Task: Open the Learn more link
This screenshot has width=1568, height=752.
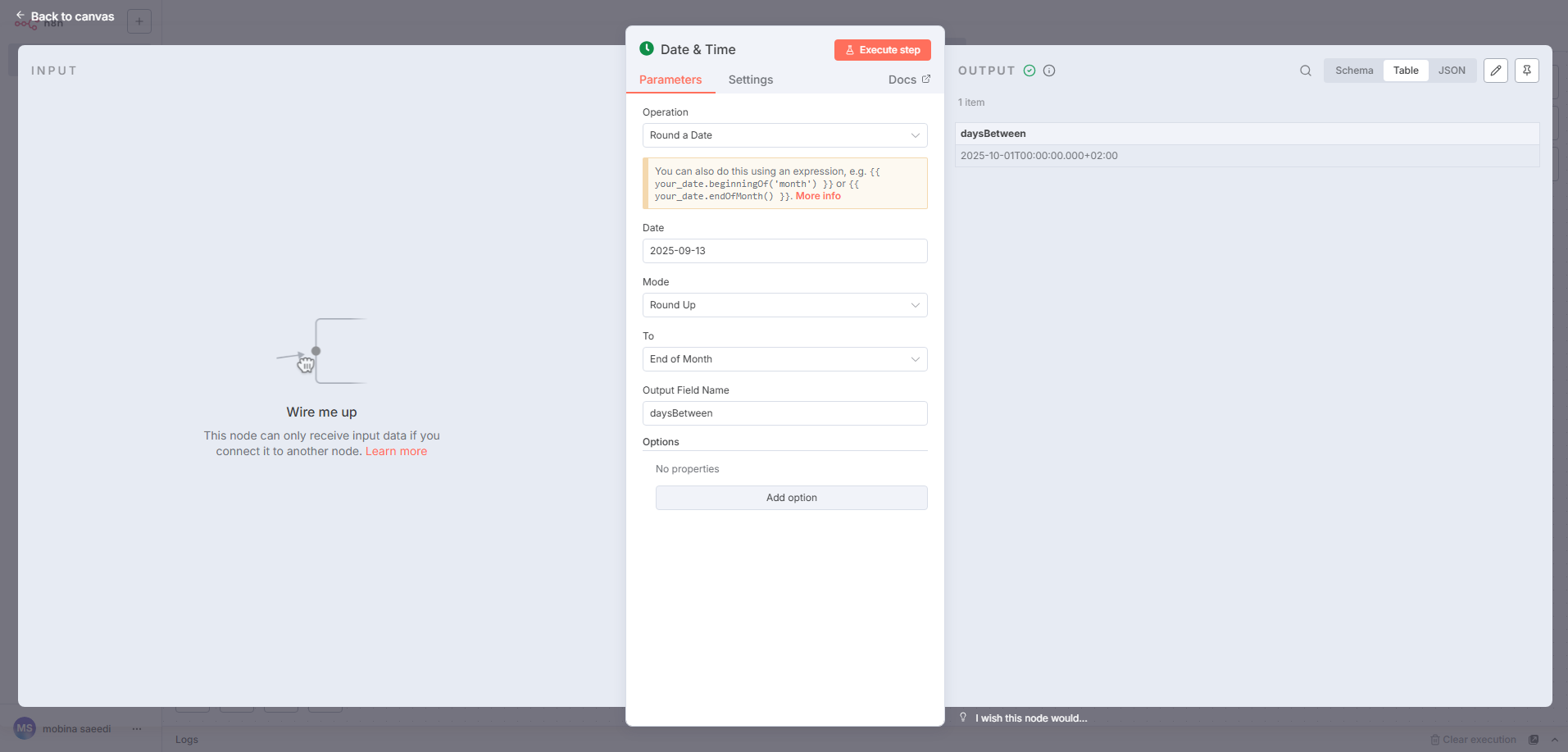Action: click(x=396, y=452)
